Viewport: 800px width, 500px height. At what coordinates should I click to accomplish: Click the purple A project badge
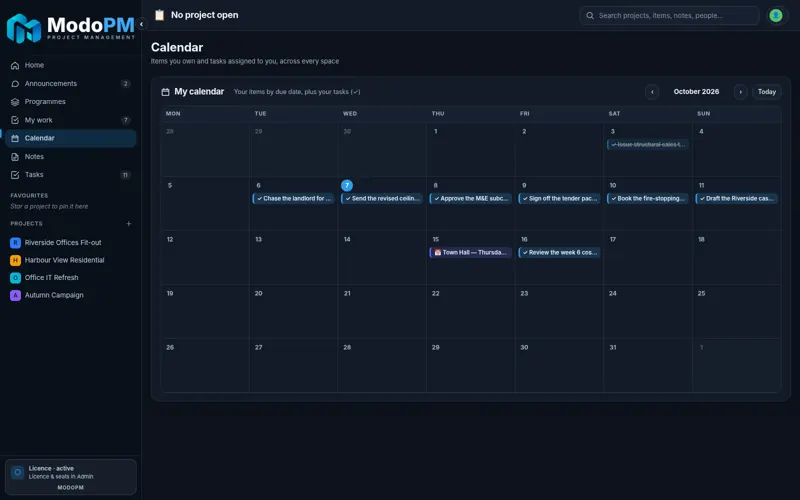[x=15, y=295]
